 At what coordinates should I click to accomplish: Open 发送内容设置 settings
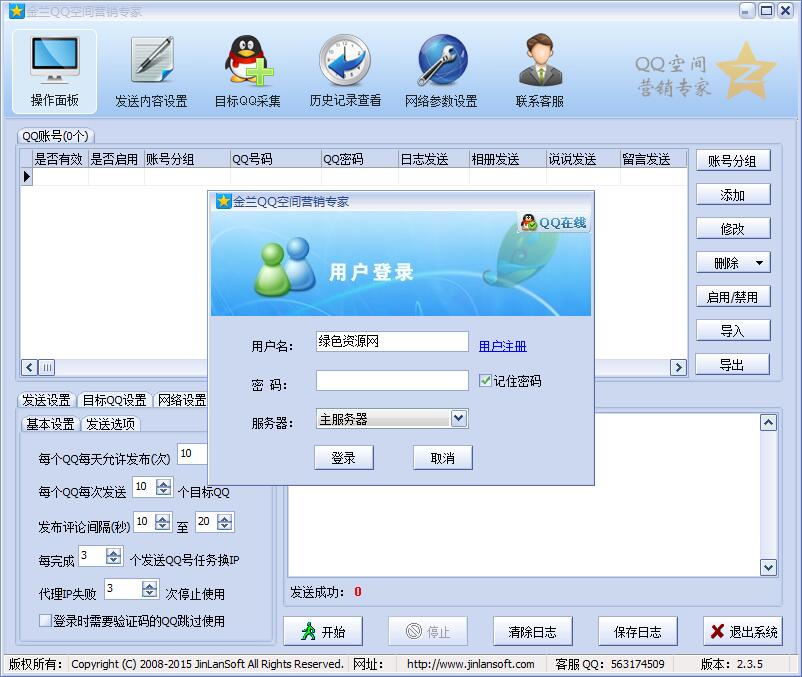pos(149,70)
